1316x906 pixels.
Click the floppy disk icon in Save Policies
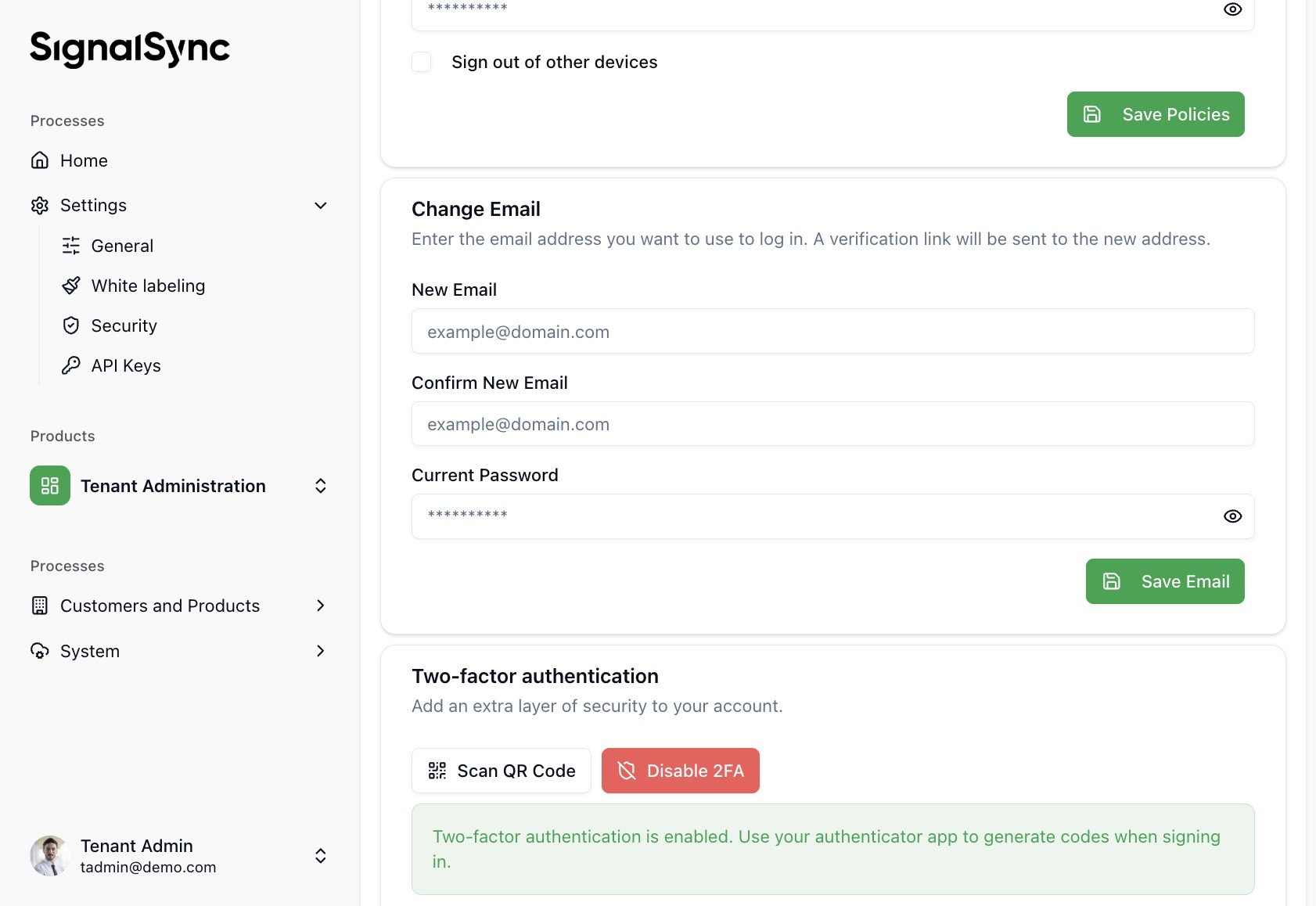click(x=1092, y=114)
